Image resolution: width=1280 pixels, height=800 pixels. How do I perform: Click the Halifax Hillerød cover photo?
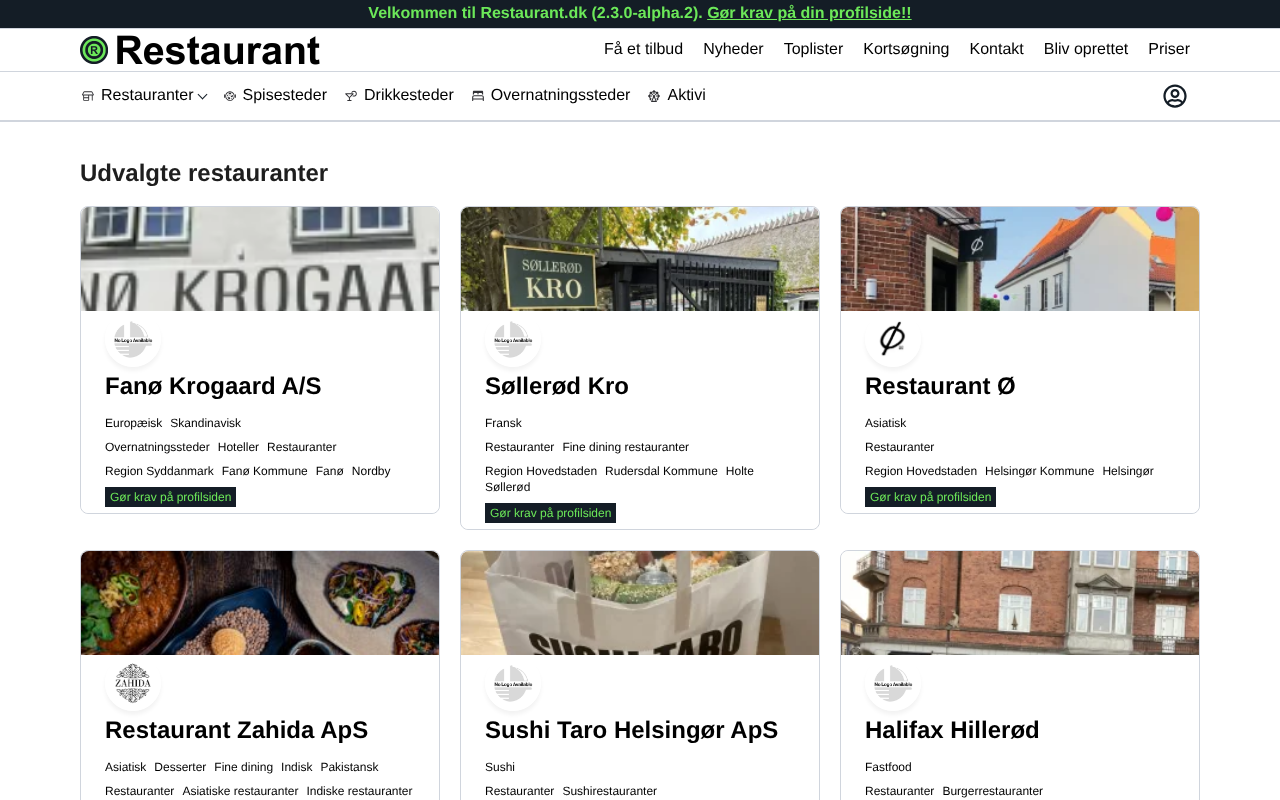(1020, 603)
